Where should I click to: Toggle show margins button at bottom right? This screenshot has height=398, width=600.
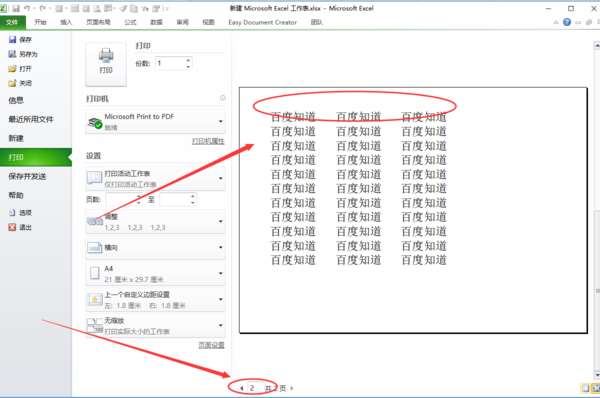585,388
